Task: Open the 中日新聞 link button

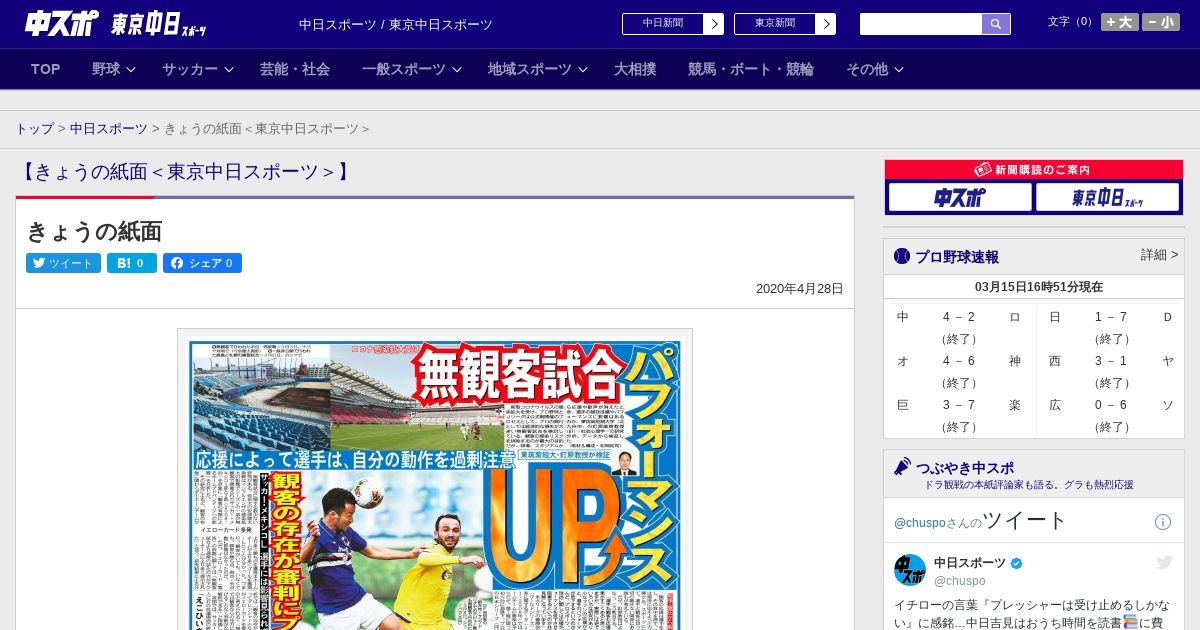Action: click(x=672, y=24)
